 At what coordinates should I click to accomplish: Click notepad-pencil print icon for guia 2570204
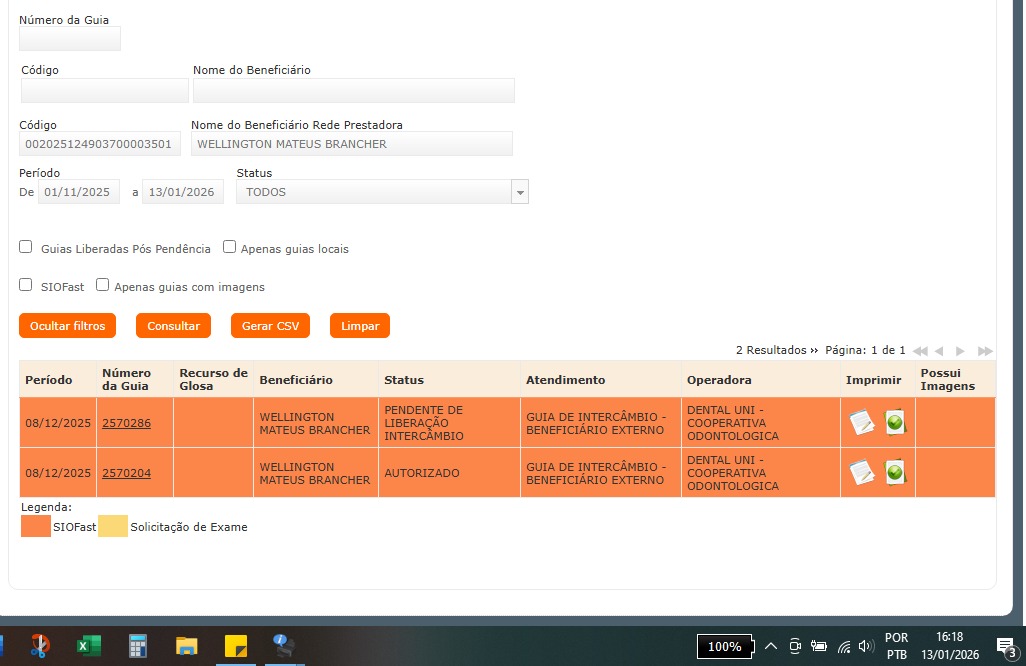click(x=861, y=473)
